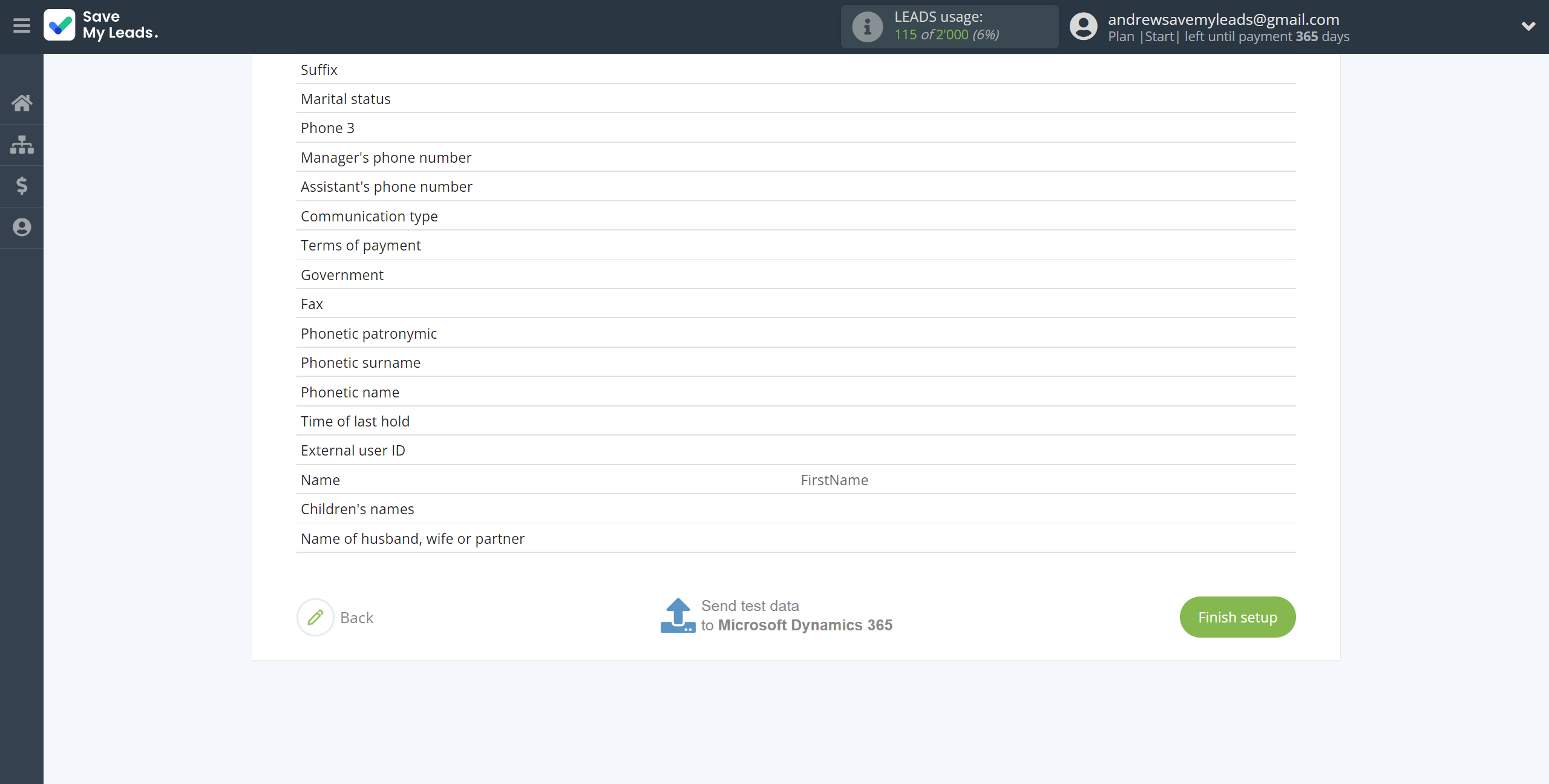Click the Save My Leads logo
The image size is (1549, 784).
(x=101, y=25)
